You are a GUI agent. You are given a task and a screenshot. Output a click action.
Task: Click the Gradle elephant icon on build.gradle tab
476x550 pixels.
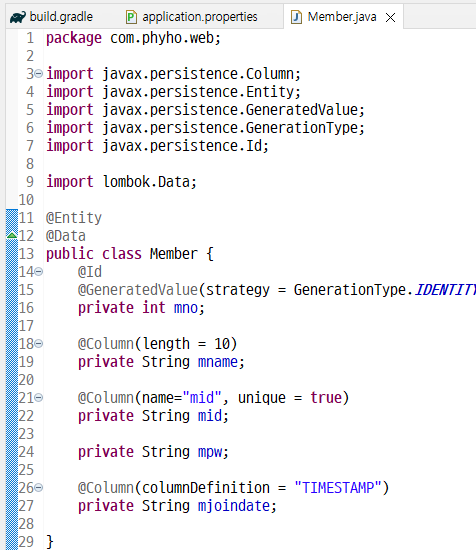(18, 17)
